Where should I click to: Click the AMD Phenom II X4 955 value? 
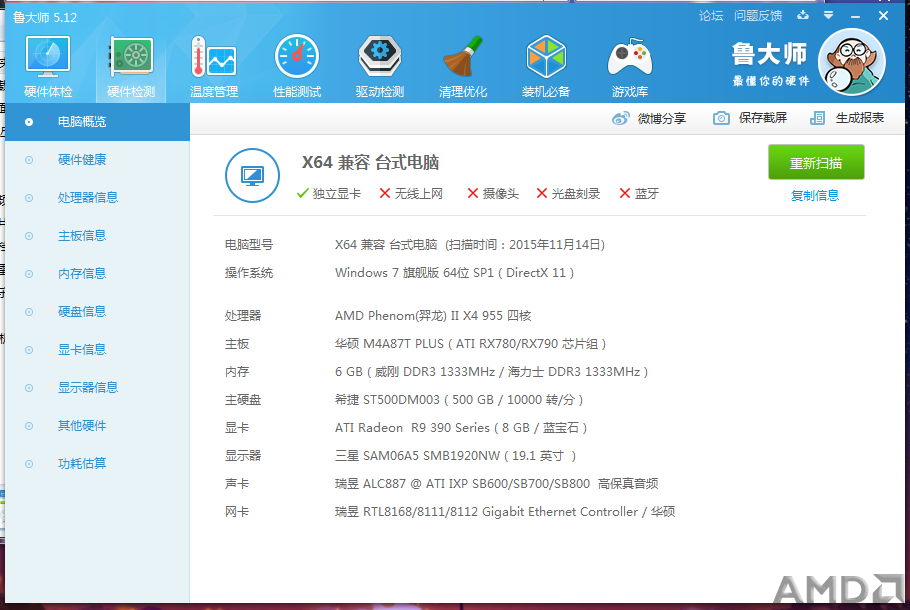pyautogui.click(x=433, y=316)
